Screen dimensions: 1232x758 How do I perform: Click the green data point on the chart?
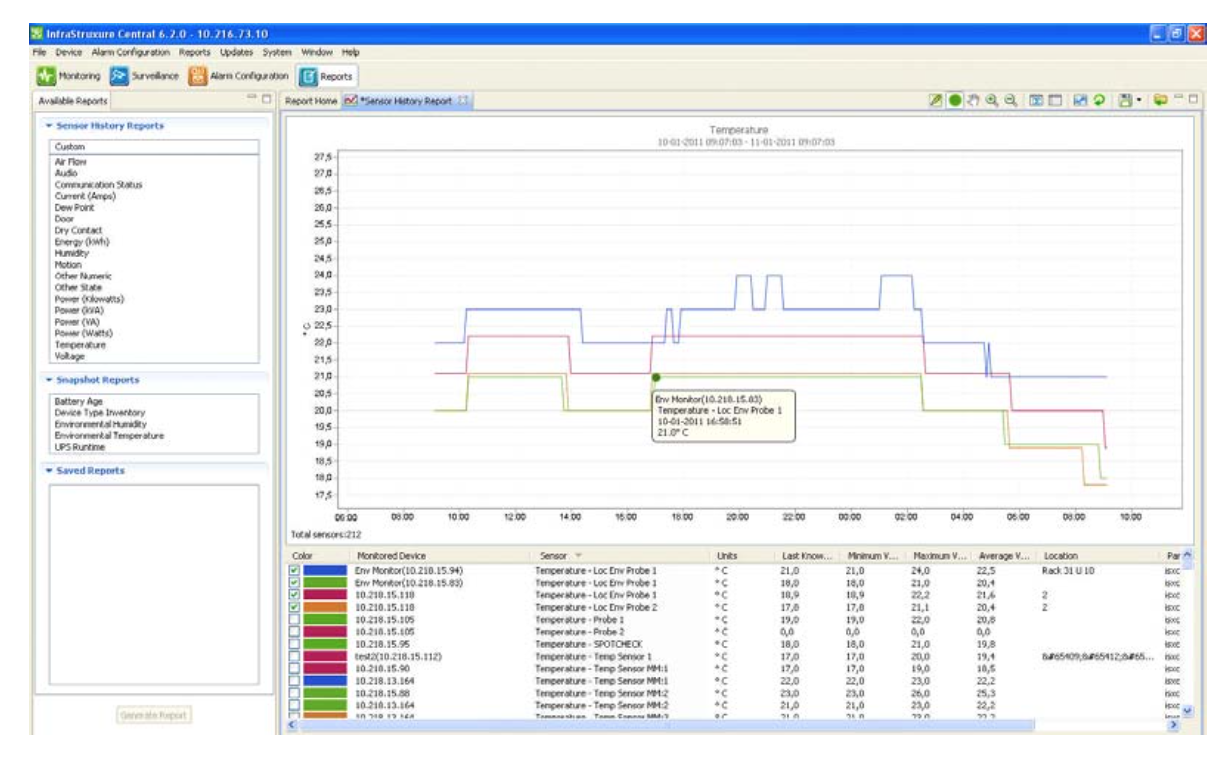coord(656,377)
